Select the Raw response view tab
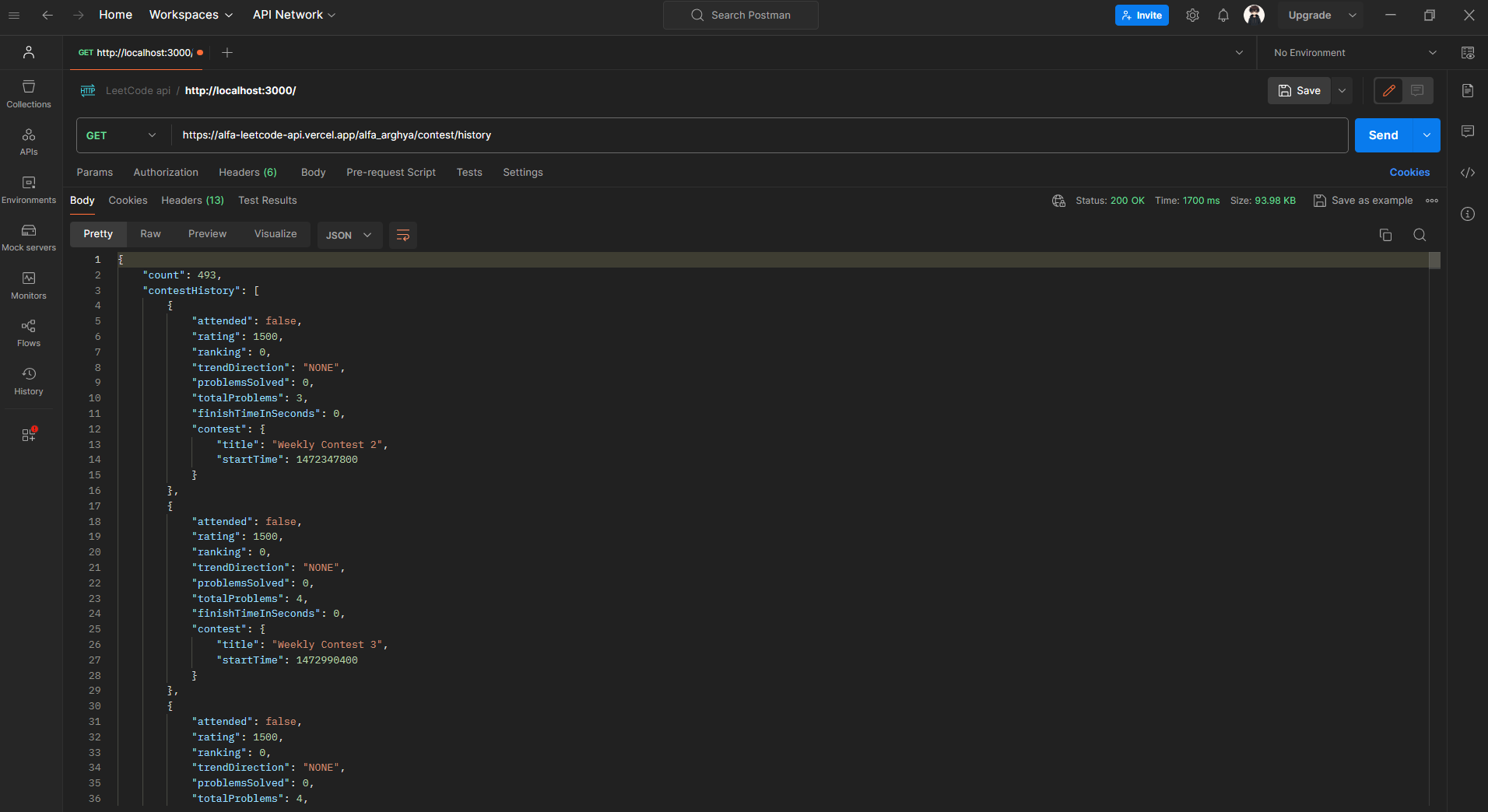Viewport: 1488px width, 812px height. pos(150,234)
